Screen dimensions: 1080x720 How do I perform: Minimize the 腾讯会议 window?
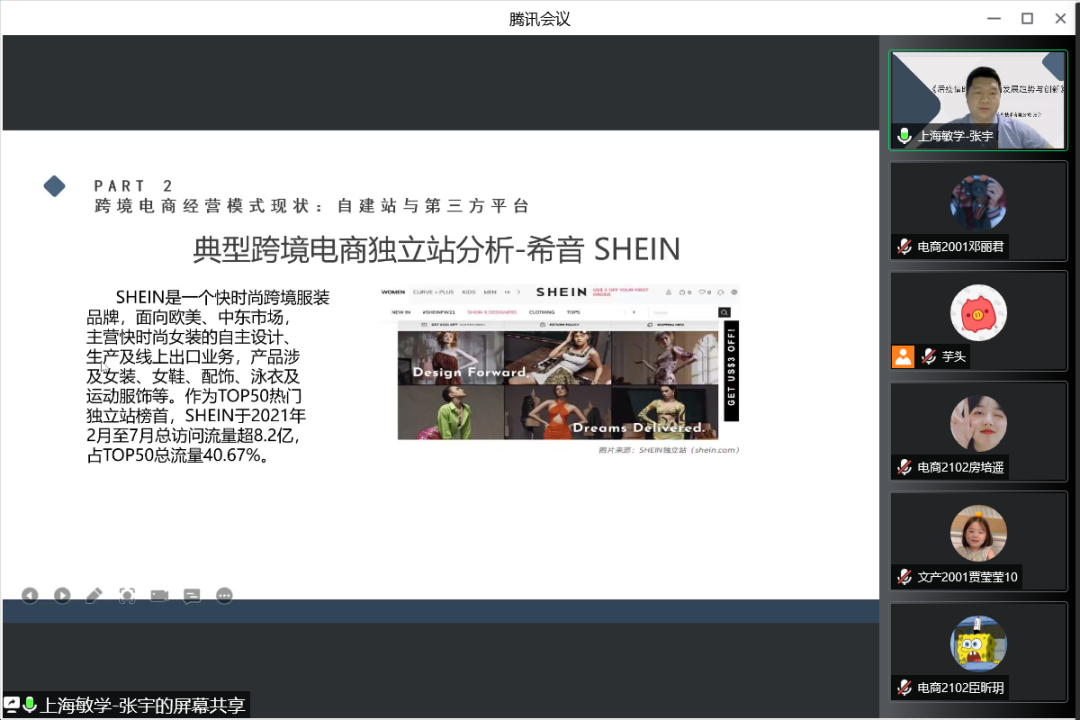coord(994,19)
